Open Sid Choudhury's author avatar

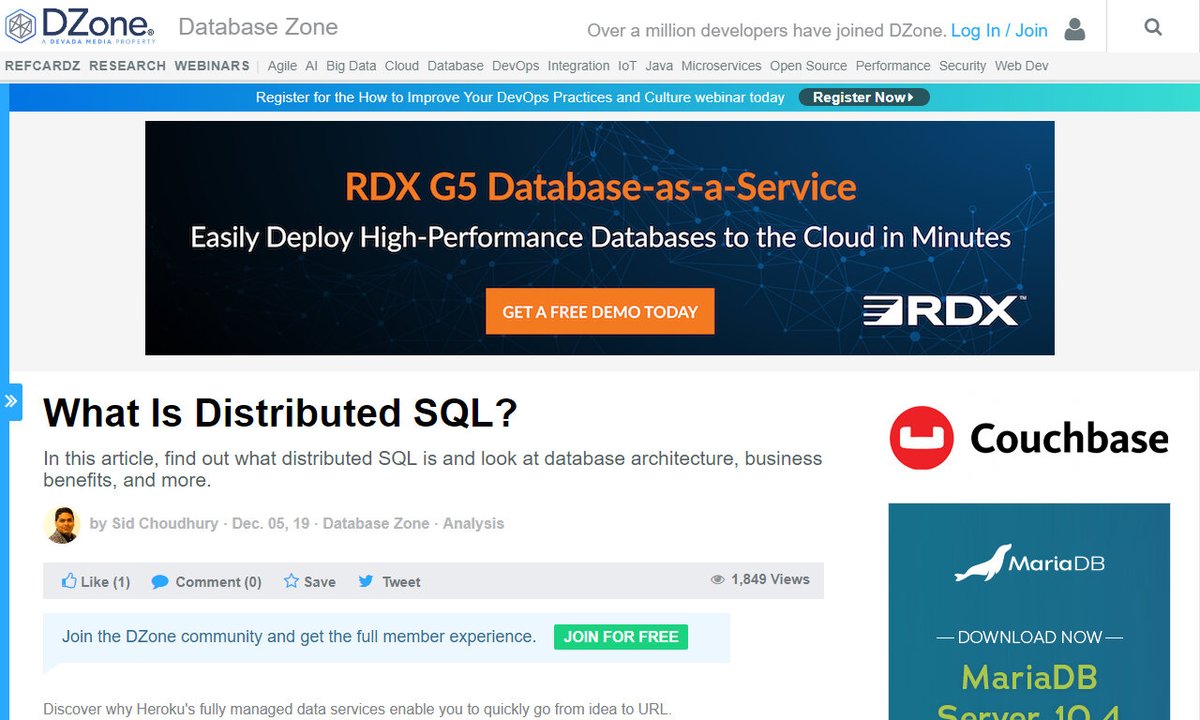(x=62, y=524)
